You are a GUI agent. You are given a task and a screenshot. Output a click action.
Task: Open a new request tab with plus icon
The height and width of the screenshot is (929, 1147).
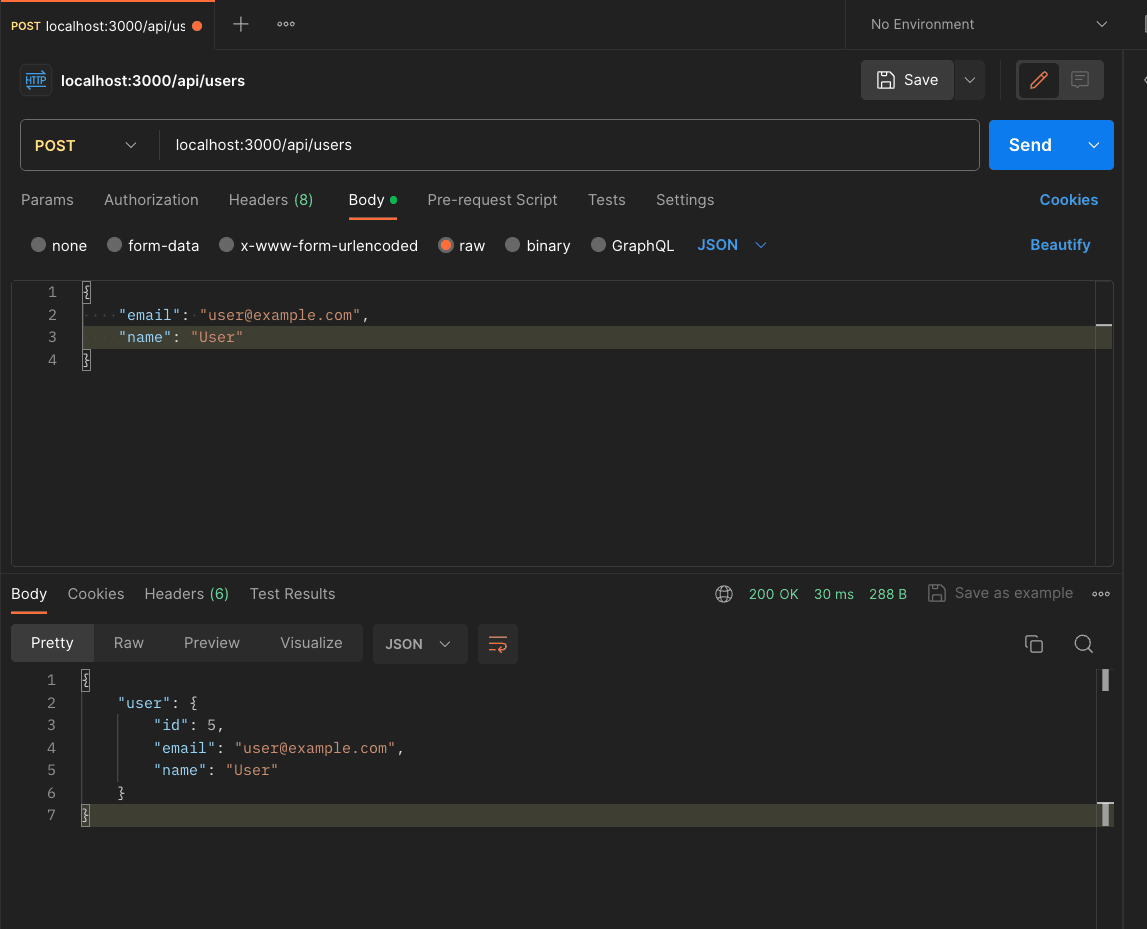(x=241, y=24)
